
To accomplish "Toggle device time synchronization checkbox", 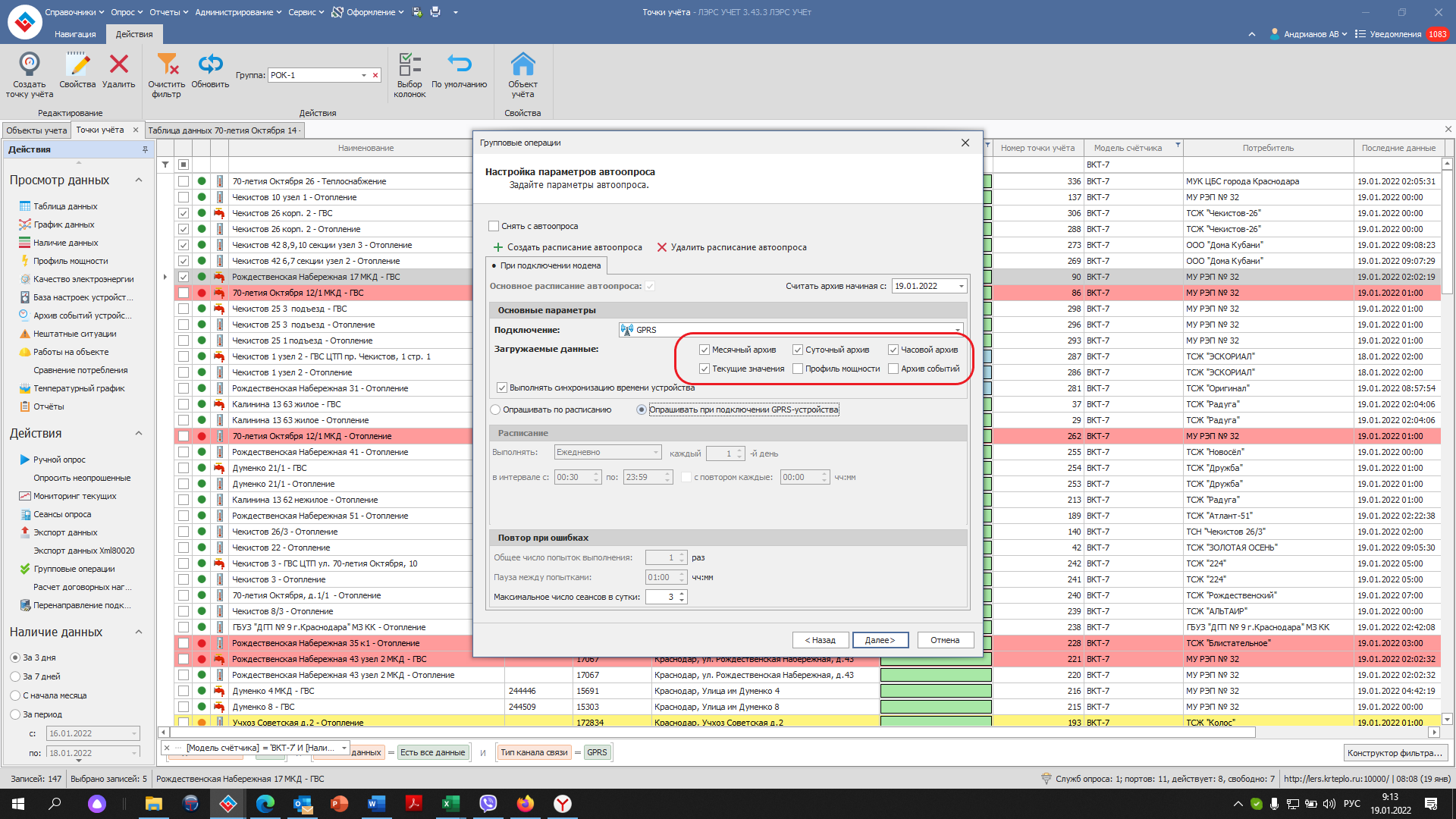I will coord(502,388).
